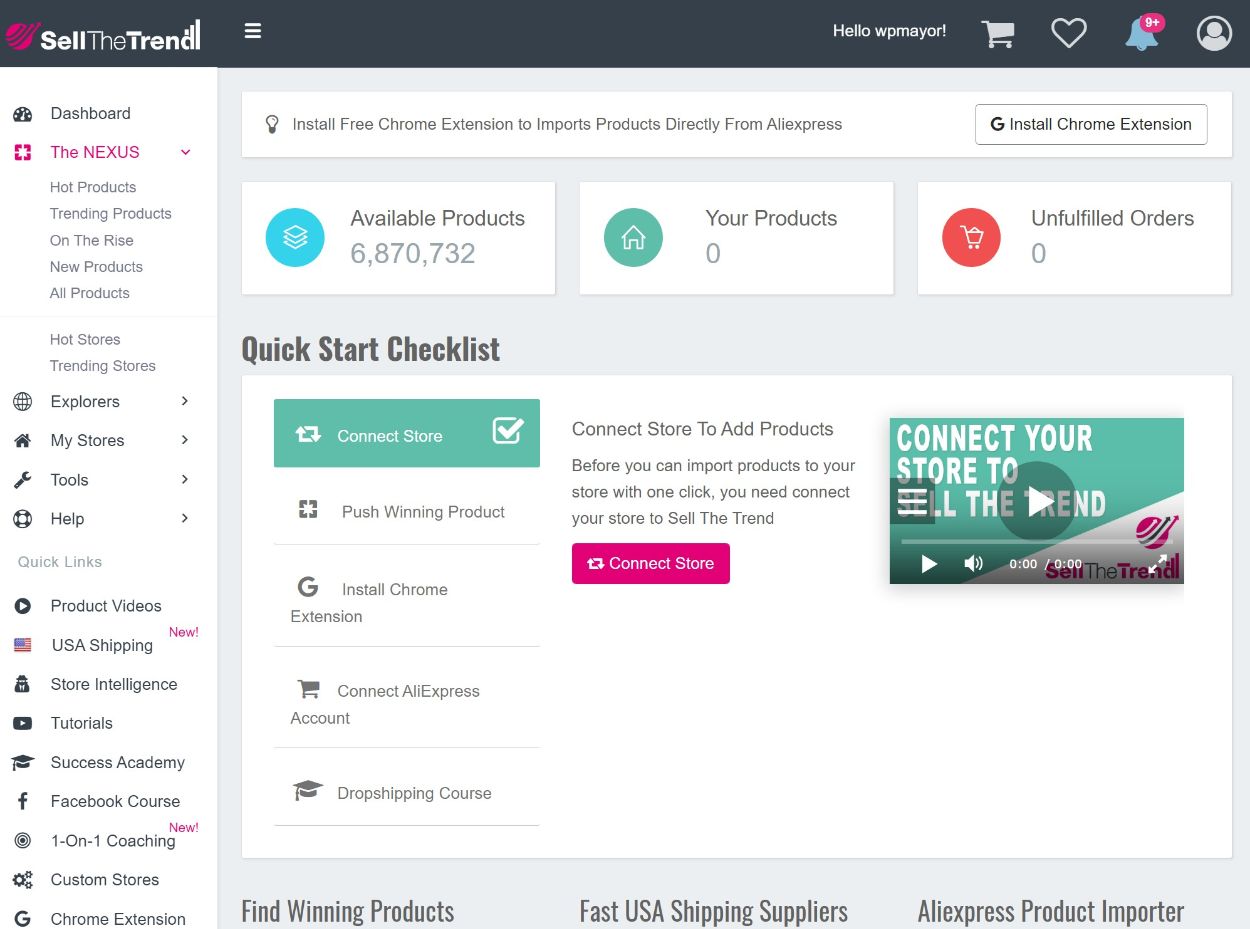Open the shopping cart icon in header
Viewport: 1250px width, 929px height.
point(998,34)
